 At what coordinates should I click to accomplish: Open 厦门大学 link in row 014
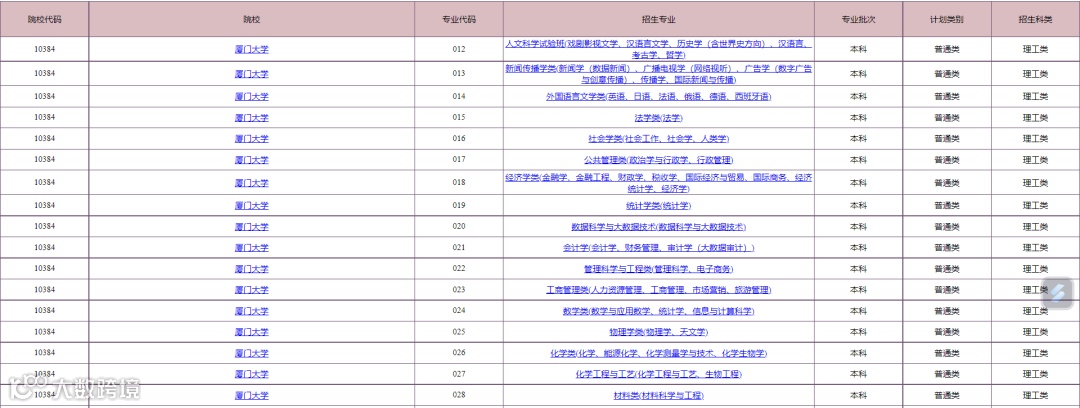(x=251, y=96)
